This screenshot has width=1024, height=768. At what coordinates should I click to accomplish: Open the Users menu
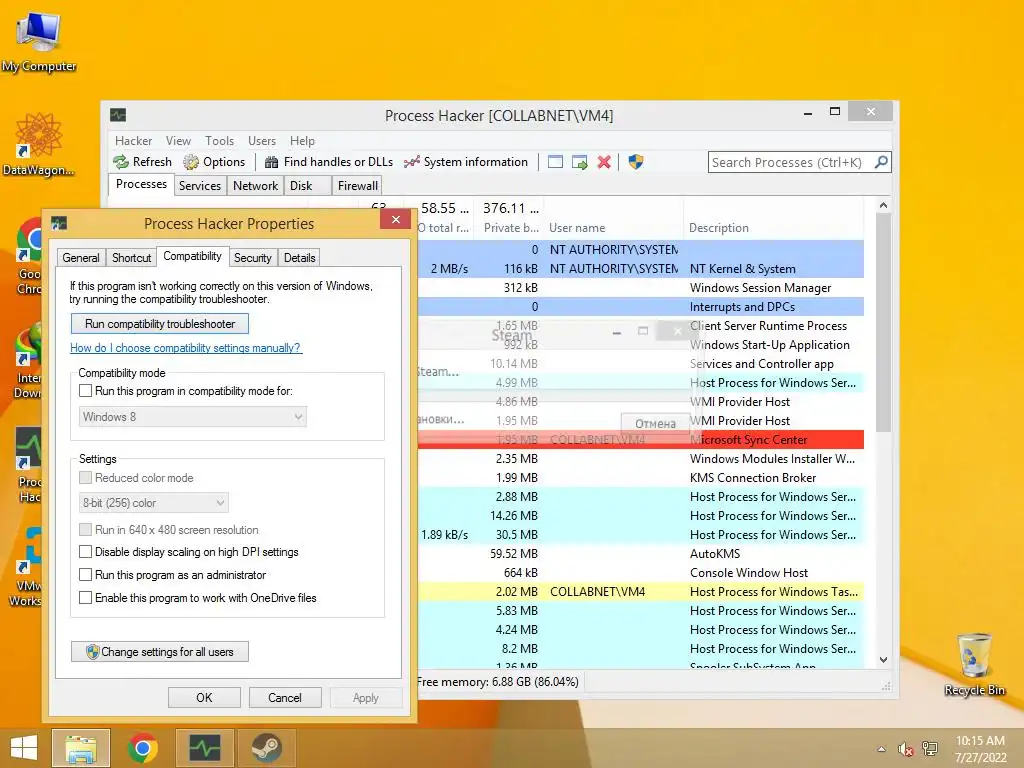pos(262,141)
